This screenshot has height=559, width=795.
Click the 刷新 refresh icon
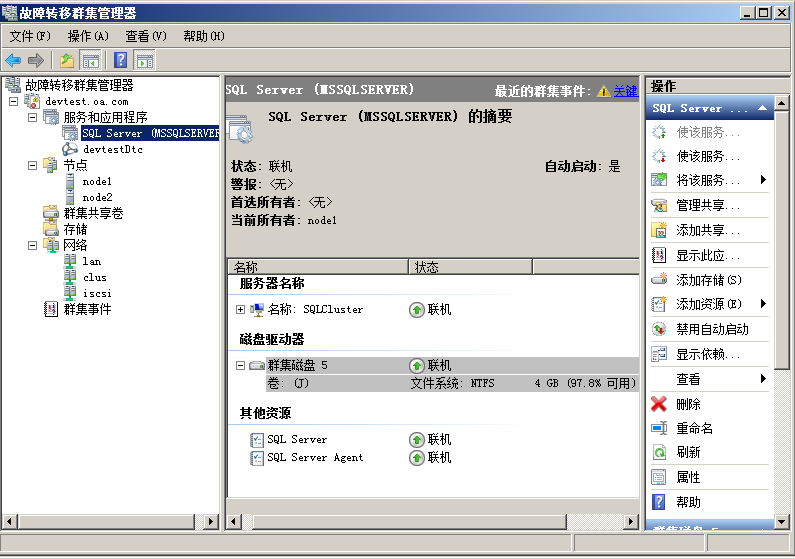point(659,452)
